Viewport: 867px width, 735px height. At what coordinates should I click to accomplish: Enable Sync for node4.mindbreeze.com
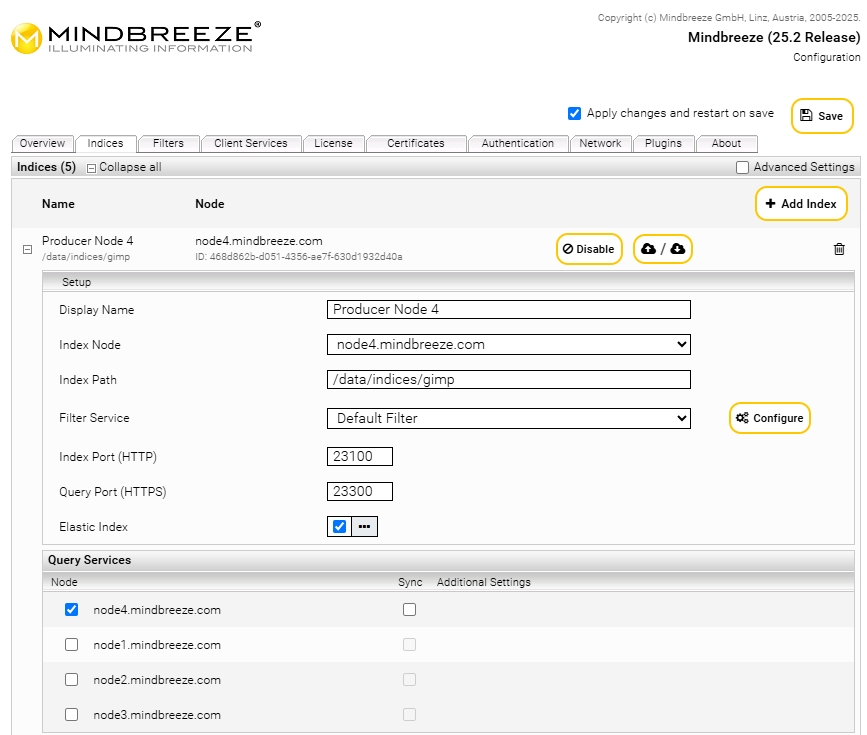[409, 609]
